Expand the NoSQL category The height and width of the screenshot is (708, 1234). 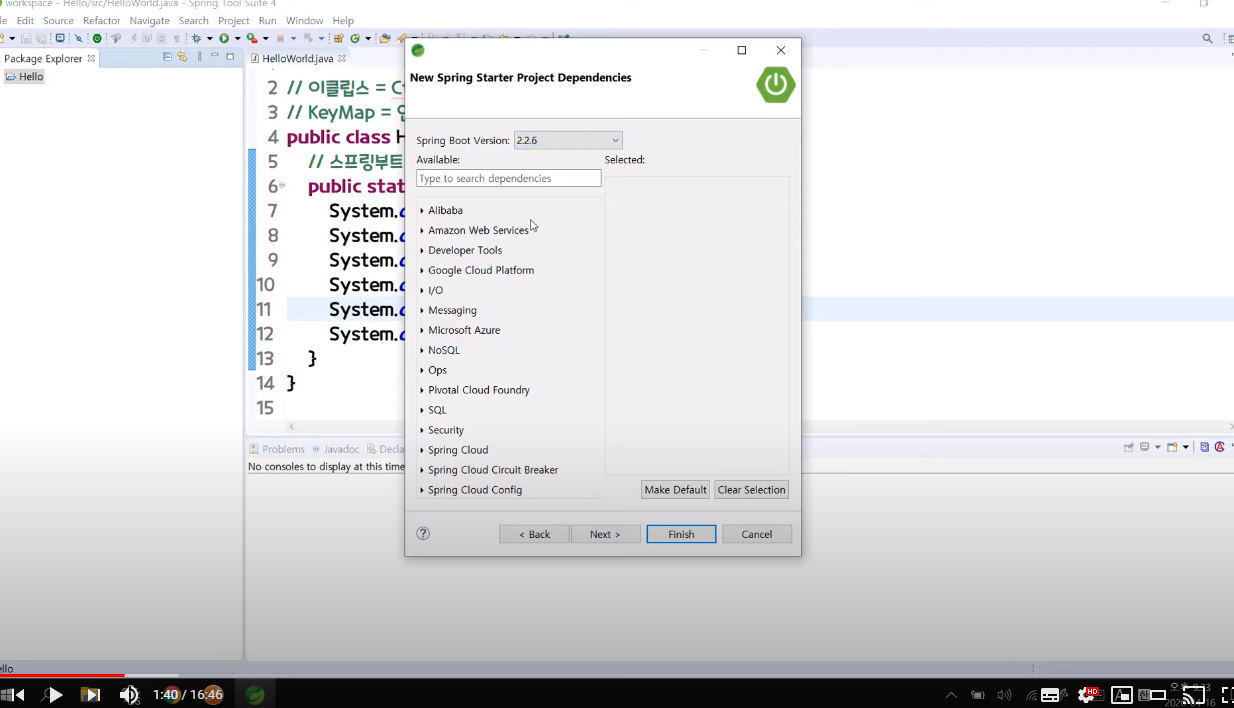pyautogui.click(x=422, y=351)
